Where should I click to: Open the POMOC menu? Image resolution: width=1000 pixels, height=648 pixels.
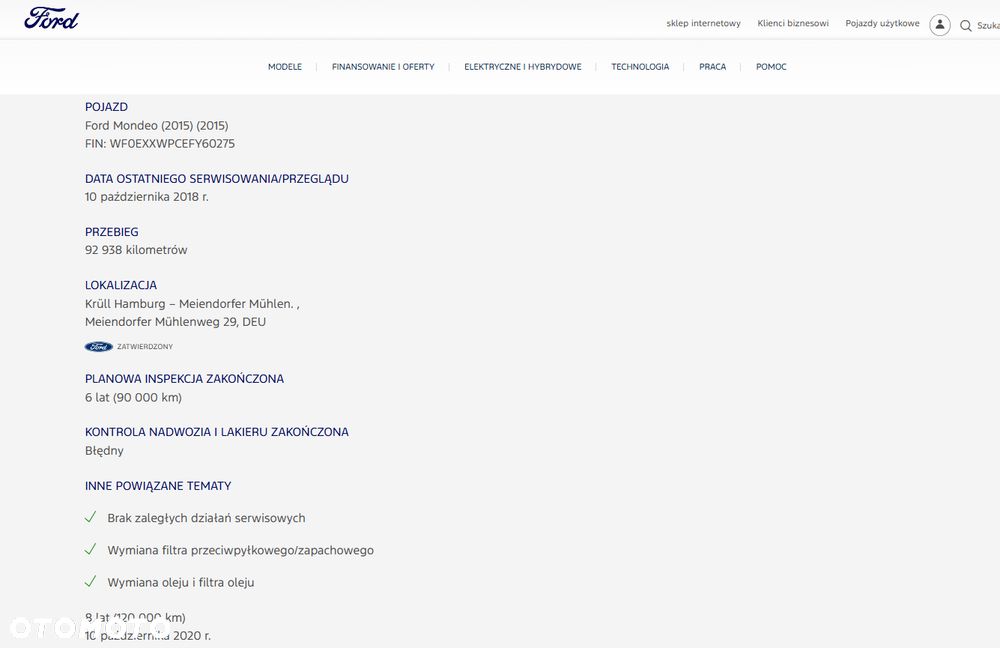click(771, 66)
